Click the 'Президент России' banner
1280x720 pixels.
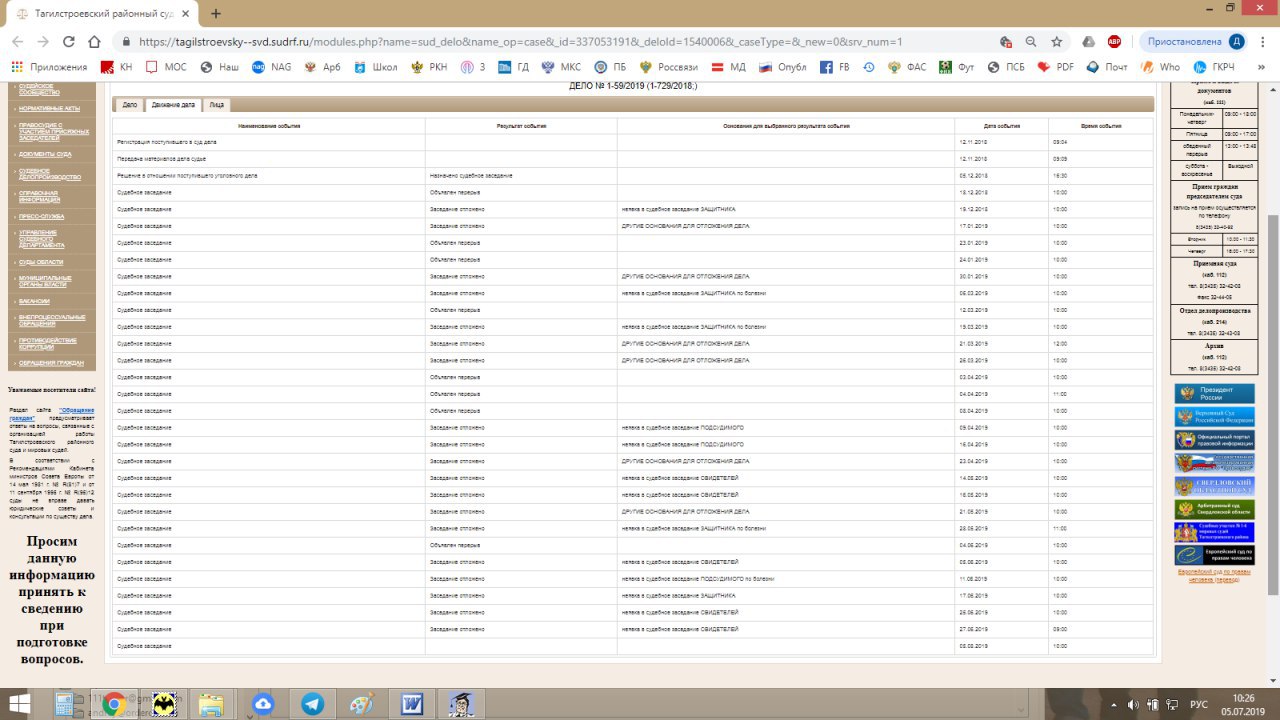click(1214, 393)
